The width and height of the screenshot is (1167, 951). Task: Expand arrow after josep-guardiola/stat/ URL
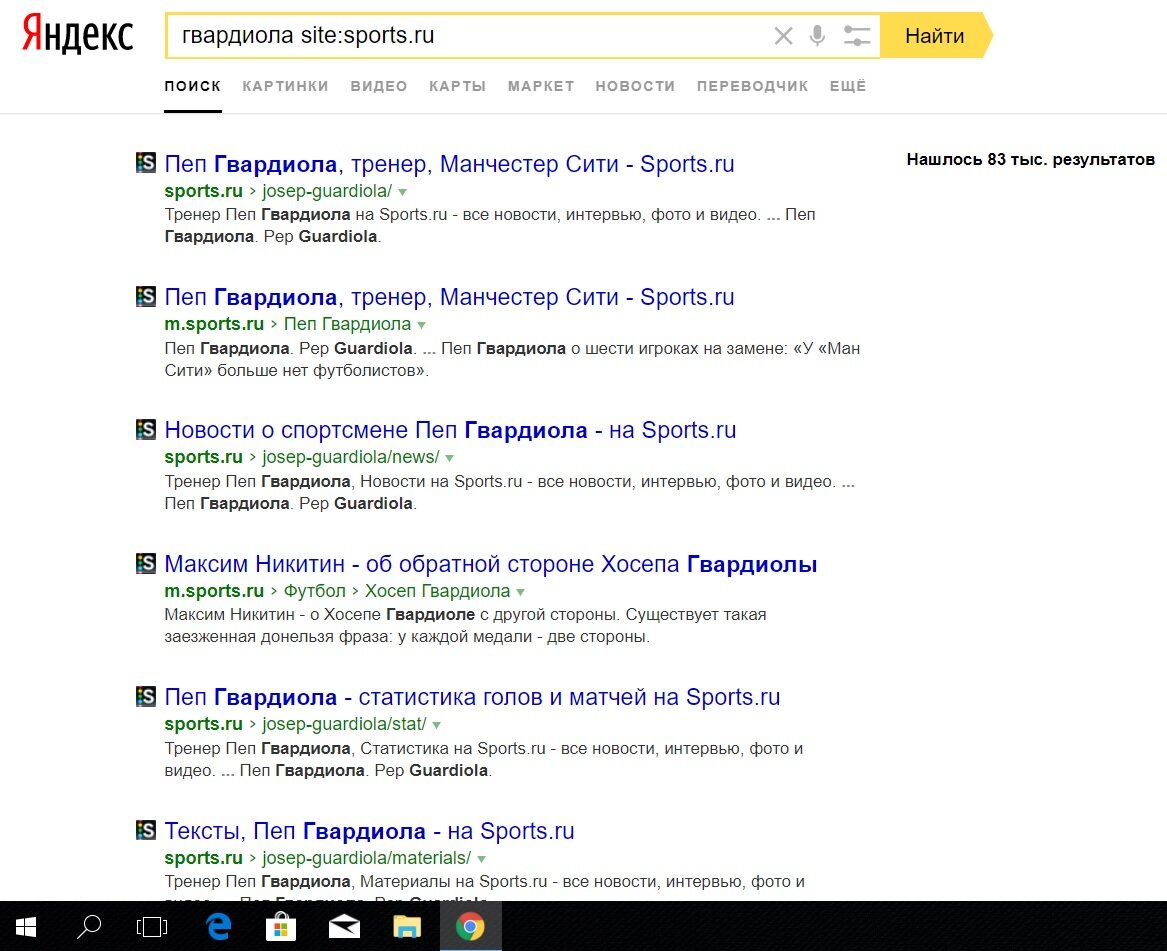click(437, 726)
